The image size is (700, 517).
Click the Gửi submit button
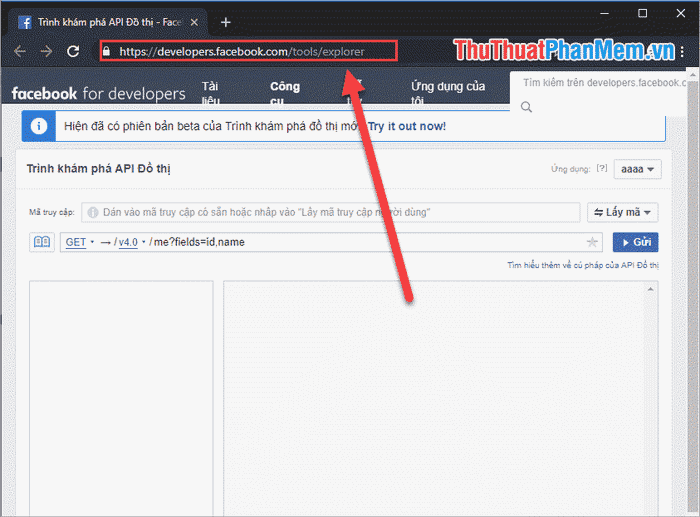(x=635, y=242)
